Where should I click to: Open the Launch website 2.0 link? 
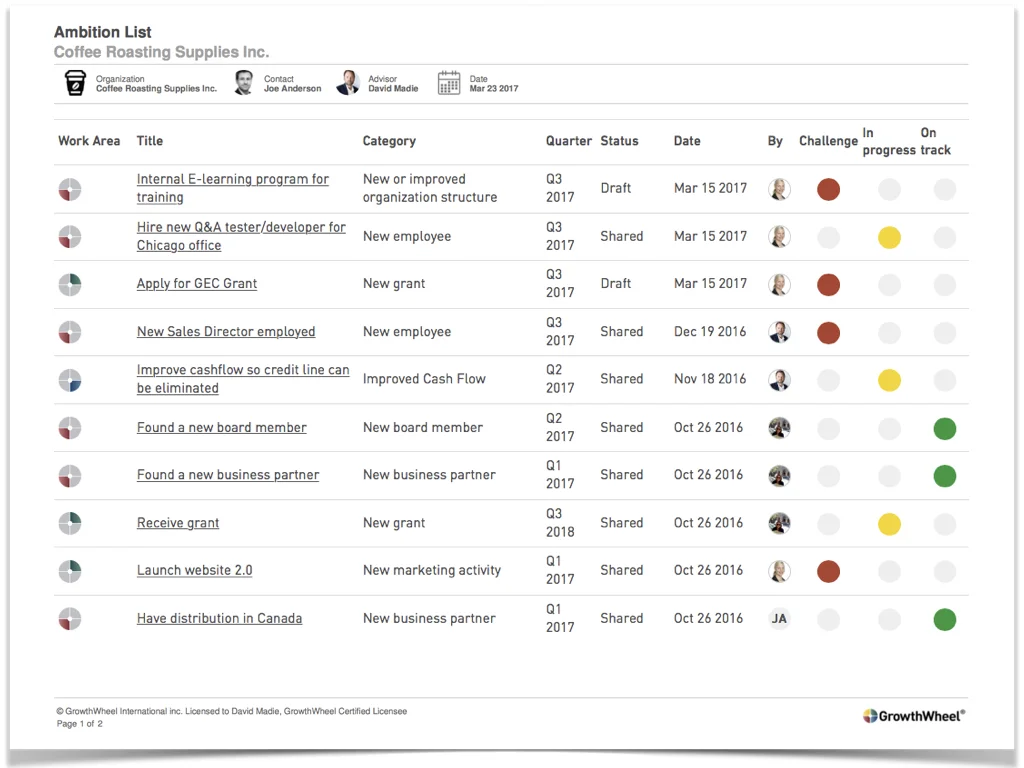(195, 570)
